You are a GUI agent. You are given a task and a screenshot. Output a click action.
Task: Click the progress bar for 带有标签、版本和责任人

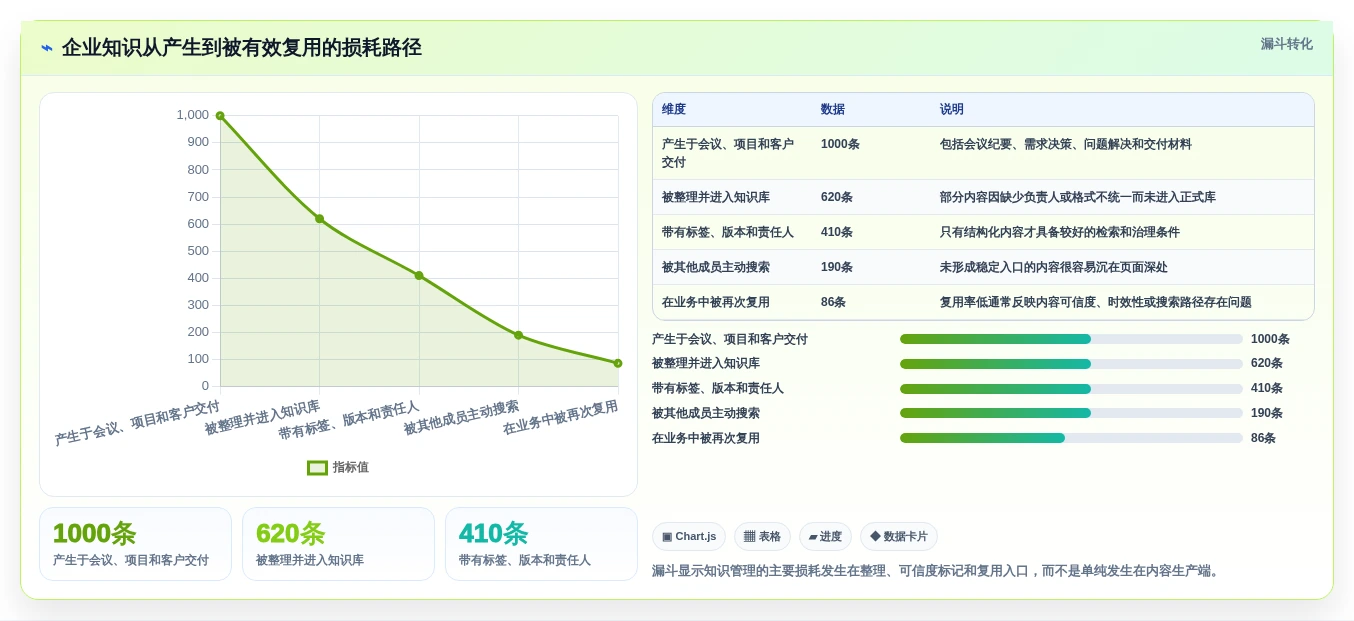point(1071,389)
